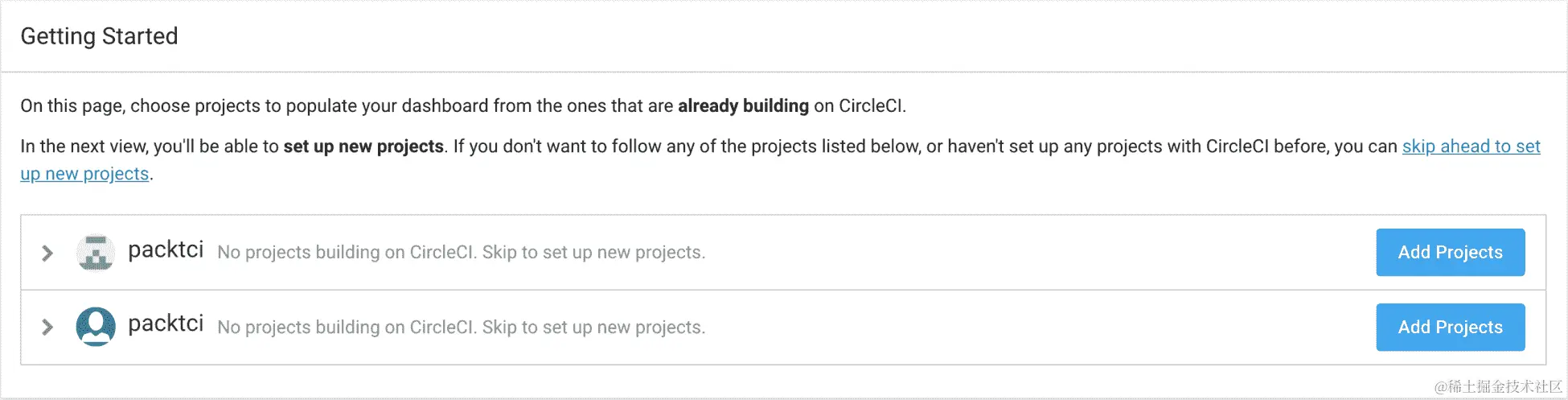The image size is (1568, 400).
Task: Click the pixelated identicon organization avatar
Action: [96, 252]
